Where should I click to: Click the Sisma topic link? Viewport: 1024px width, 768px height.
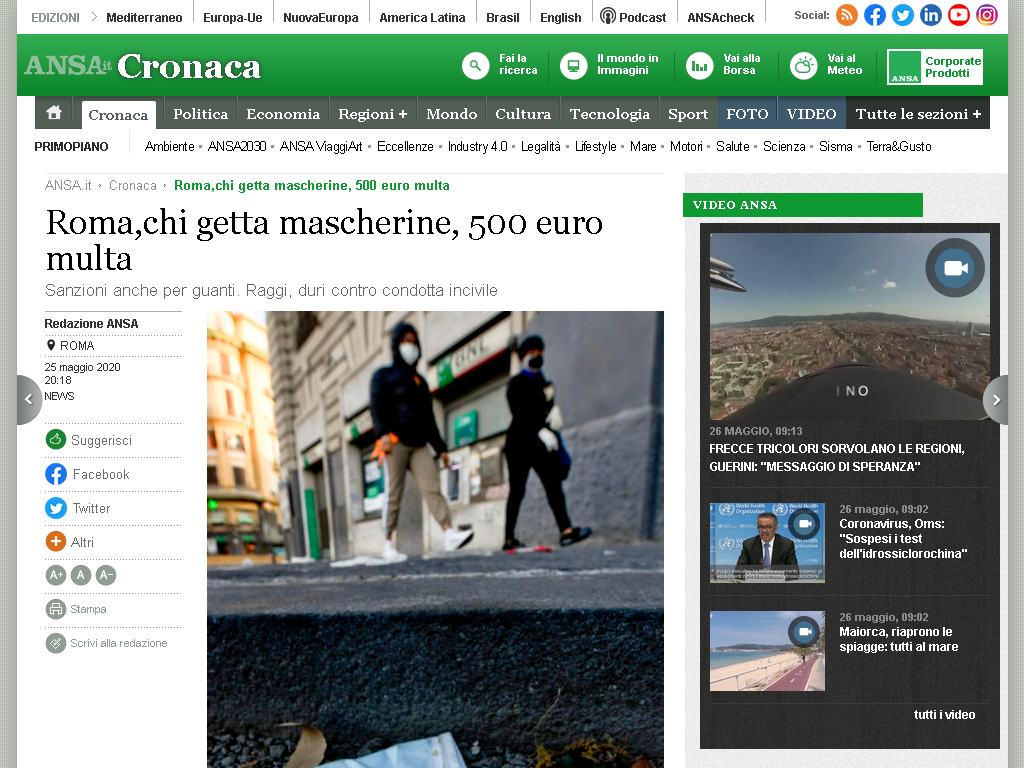click(x=836, y=146)
